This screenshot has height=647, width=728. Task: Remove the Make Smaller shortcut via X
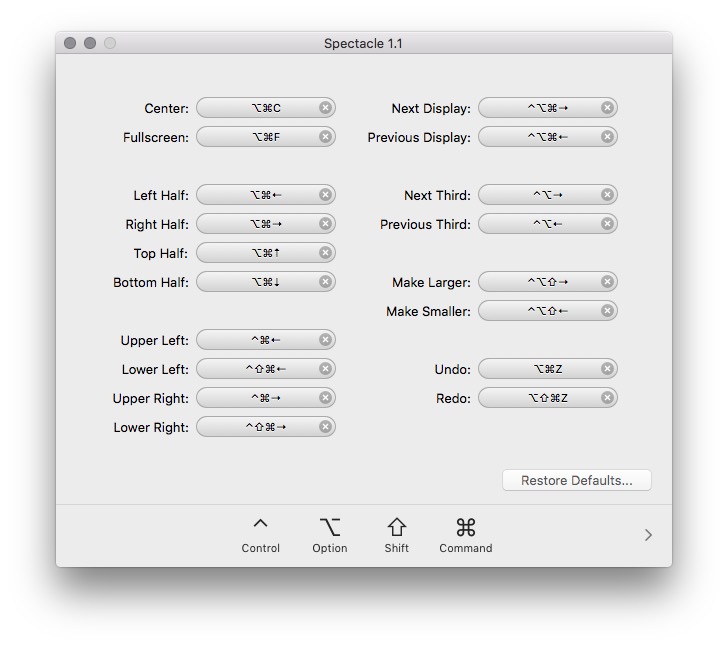pyautogui.click(x=607, y=311)
